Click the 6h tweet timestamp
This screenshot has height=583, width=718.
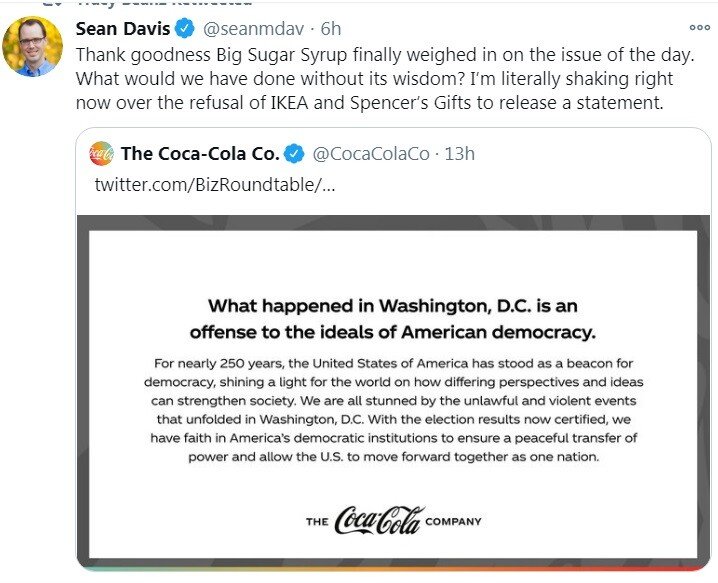(x=330, y=29)
